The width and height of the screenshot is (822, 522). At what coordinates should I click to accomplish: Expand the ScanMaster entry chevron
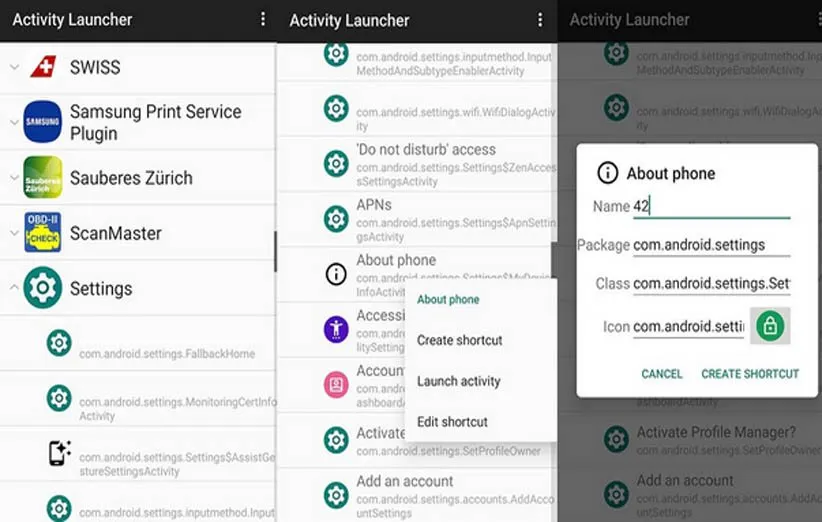(x=13, y=233)
